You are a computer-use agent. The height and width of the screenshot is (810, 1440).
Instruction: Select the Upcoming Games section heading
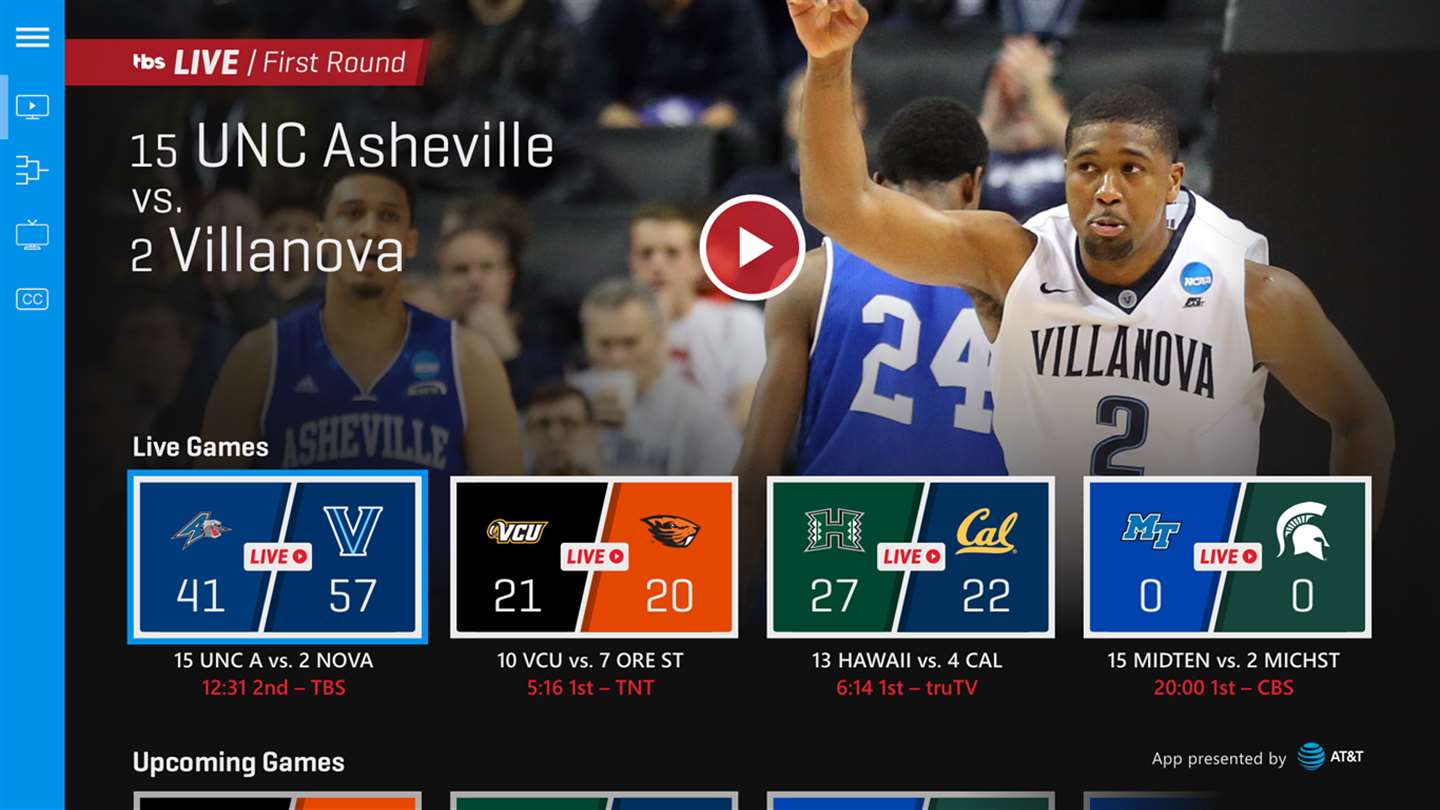coord(238,762)
